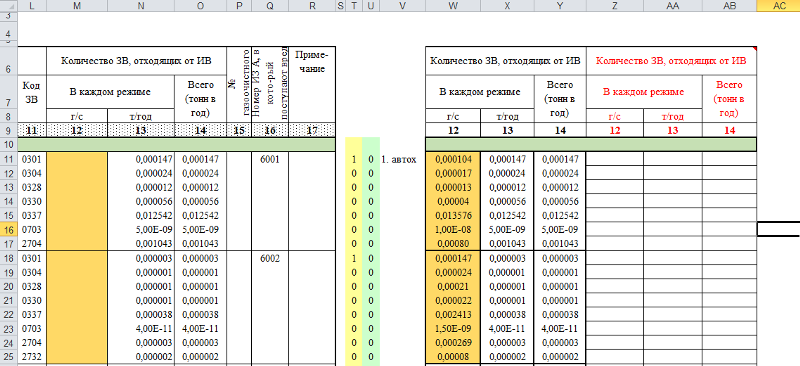Select 0,012542 in column N
800x366 pixels.
(141, 215)
